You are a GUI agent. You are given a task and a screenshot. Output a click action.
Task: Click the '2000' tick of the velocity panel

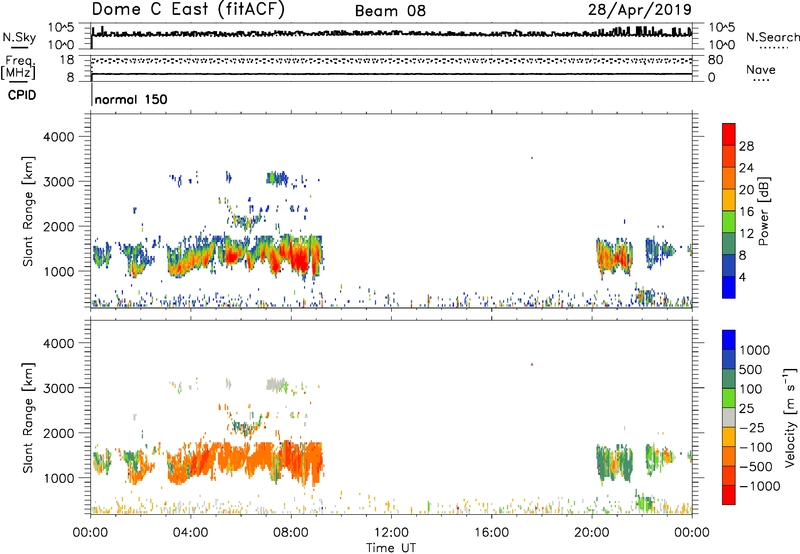[58, 433]
